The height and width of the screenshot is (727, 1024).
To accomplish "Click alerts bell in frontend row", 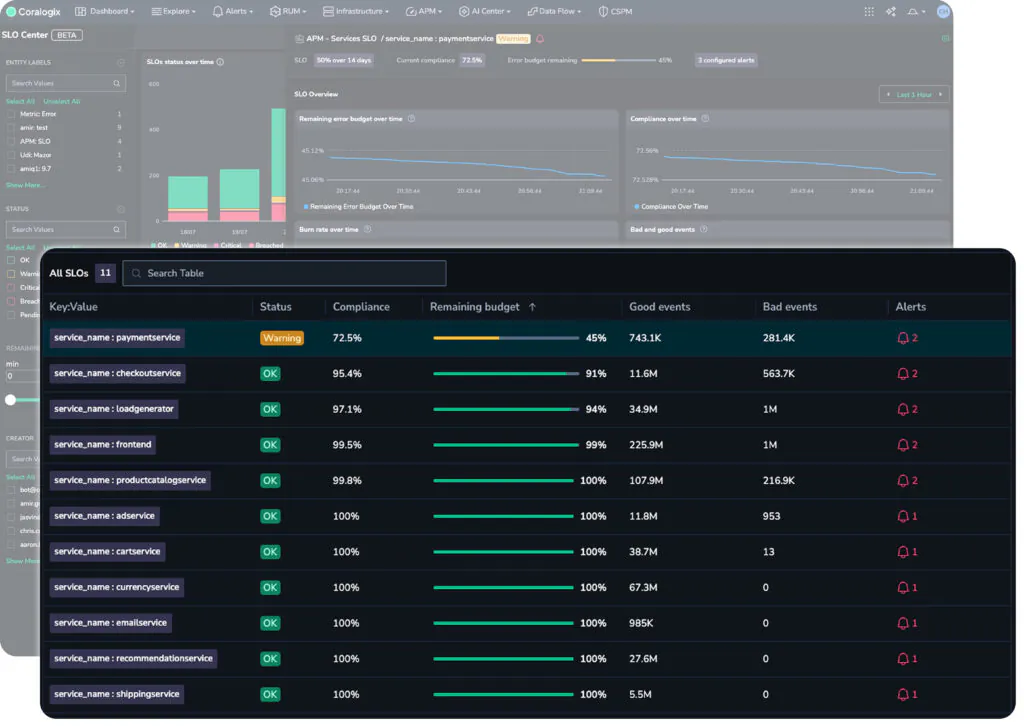I will pos(903,445).
